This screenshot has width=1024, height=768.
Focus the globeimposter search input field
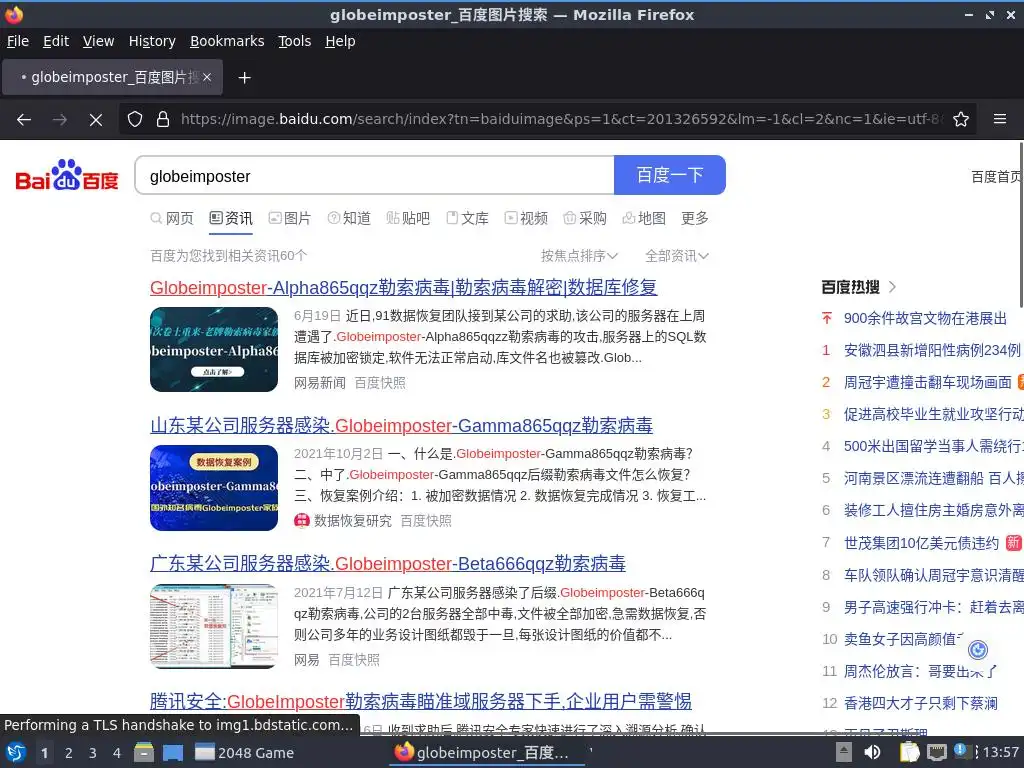(x=375, y=175)
